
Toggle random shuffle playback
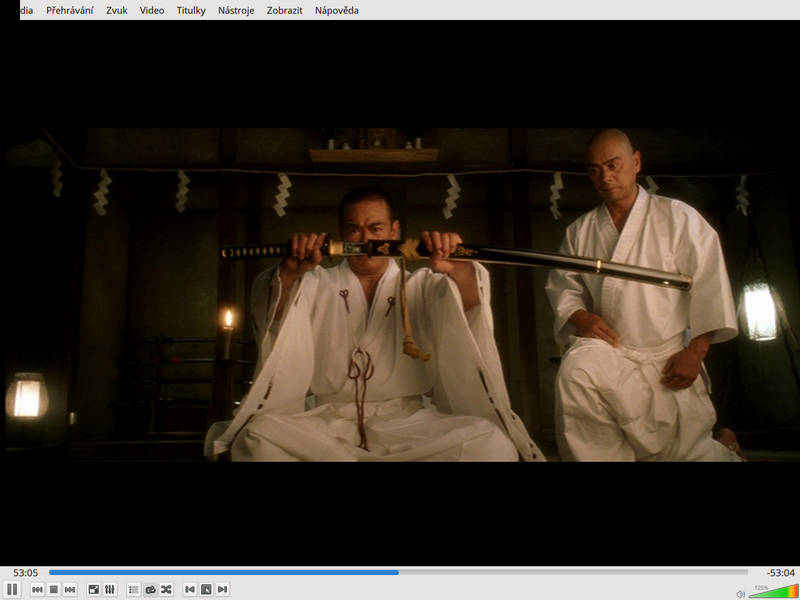(166, 590)
